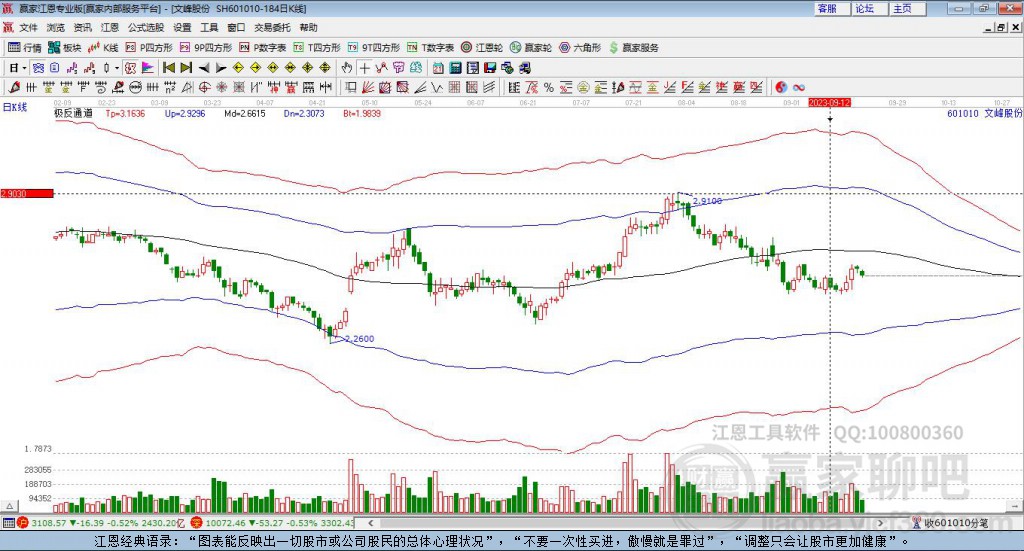Click the Bt=1.9839 indicator value
The height and width of the screenshot is (551, 1024).
click(362, 113)
